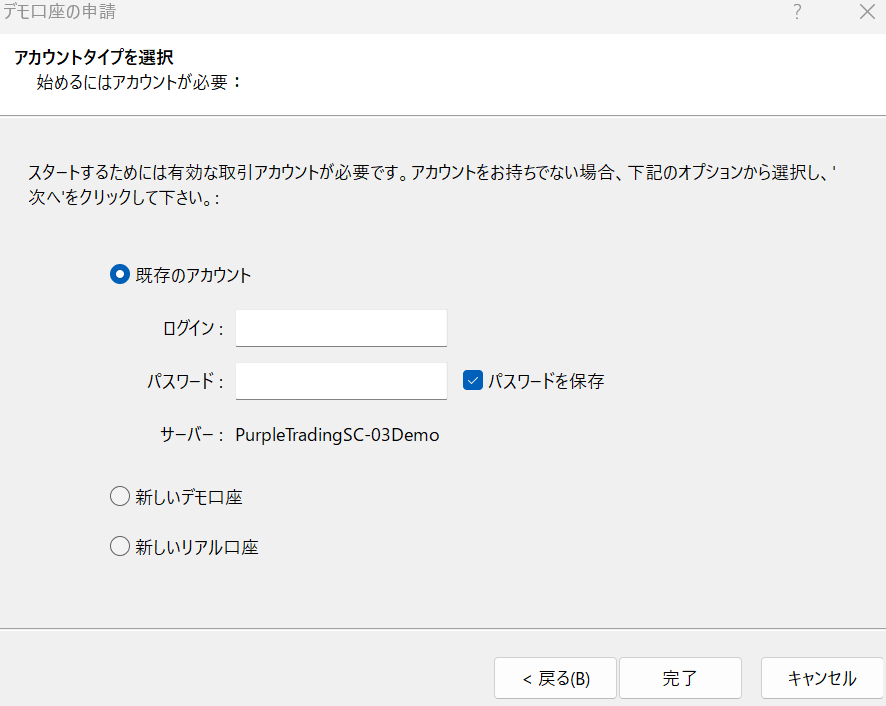Viewport: 886px width, 706px height.
Task: Cancel the dialog via キャンセル button
Action: coord(822,678)
